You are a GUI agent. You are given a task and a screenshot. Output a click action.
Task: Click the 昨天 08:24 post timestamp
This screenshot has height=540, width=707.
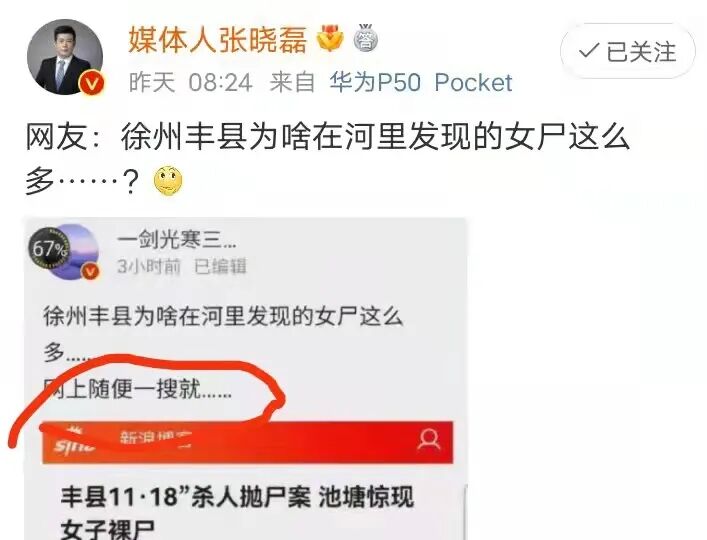point(191,82)
